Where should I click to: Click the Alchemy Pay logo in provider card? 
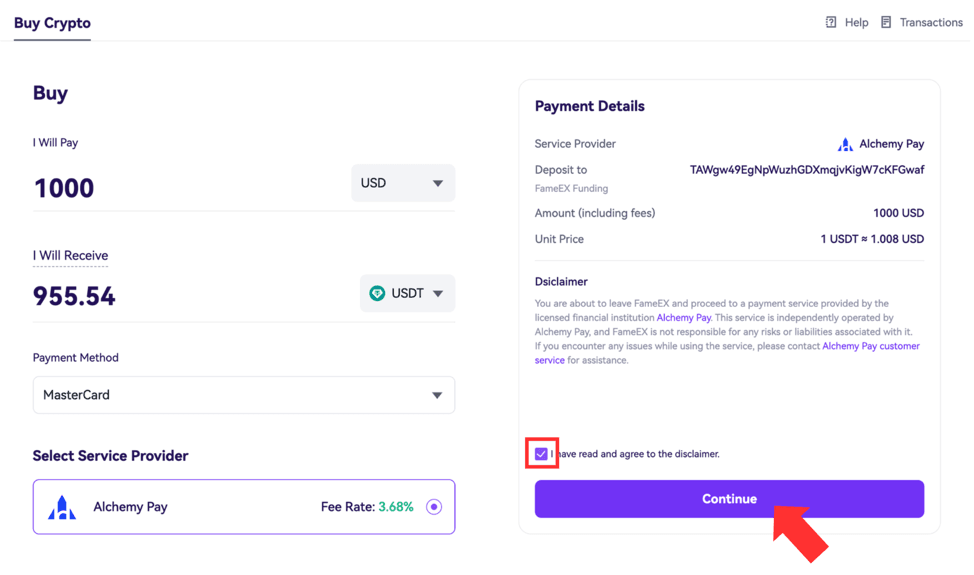(x=62, y=507)
